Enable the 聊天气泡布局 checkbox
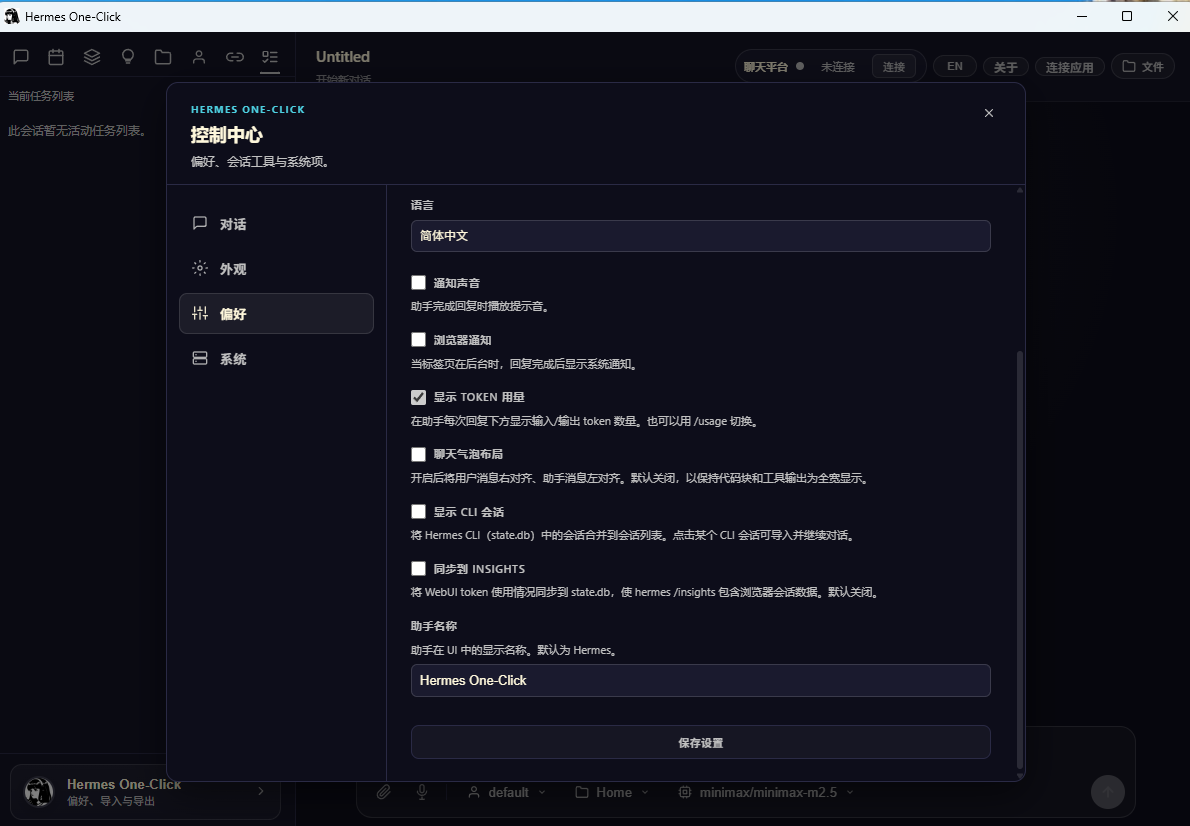 point(418,454)
